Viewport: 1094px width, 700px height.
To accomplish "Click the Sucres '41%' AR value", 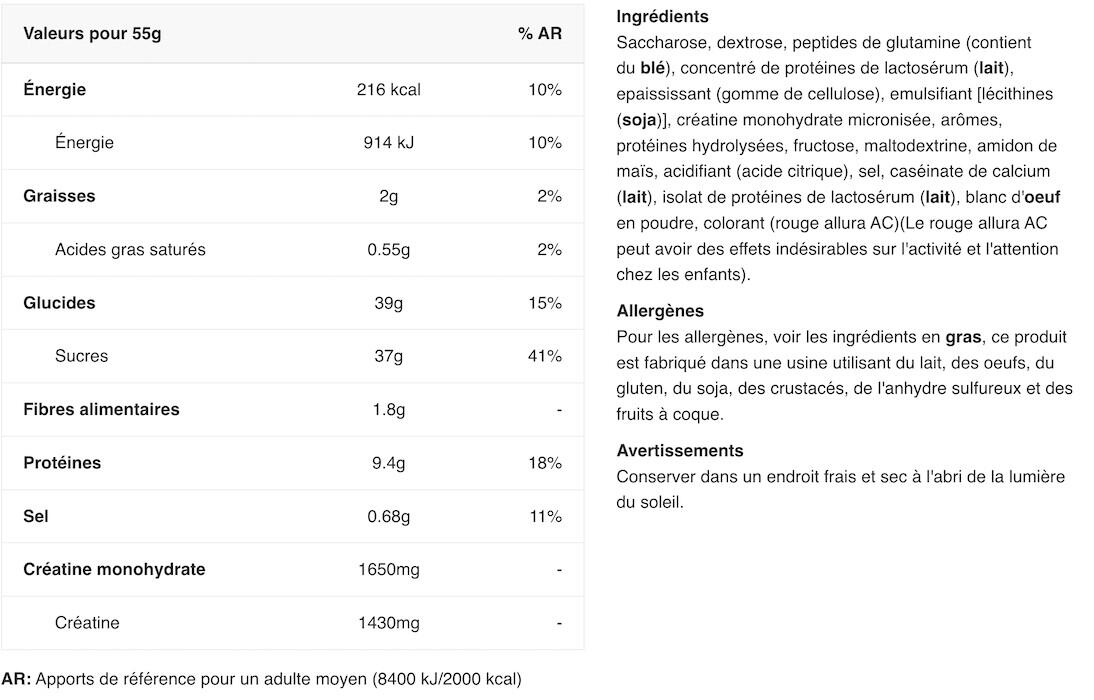I will (x=545, y=356).
